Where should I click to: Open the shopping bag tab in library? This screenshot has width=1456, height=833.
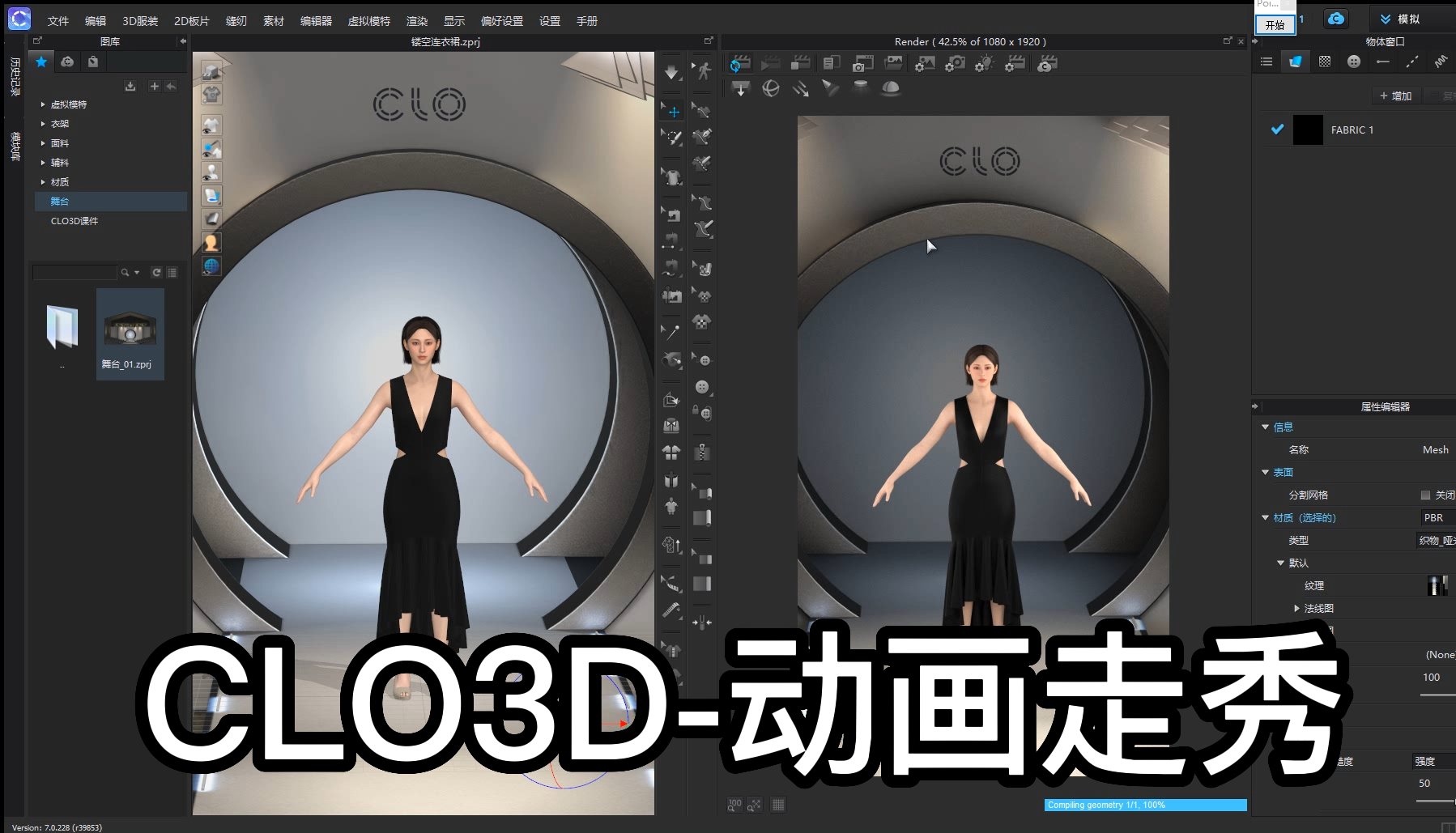(x=93, y=62)
